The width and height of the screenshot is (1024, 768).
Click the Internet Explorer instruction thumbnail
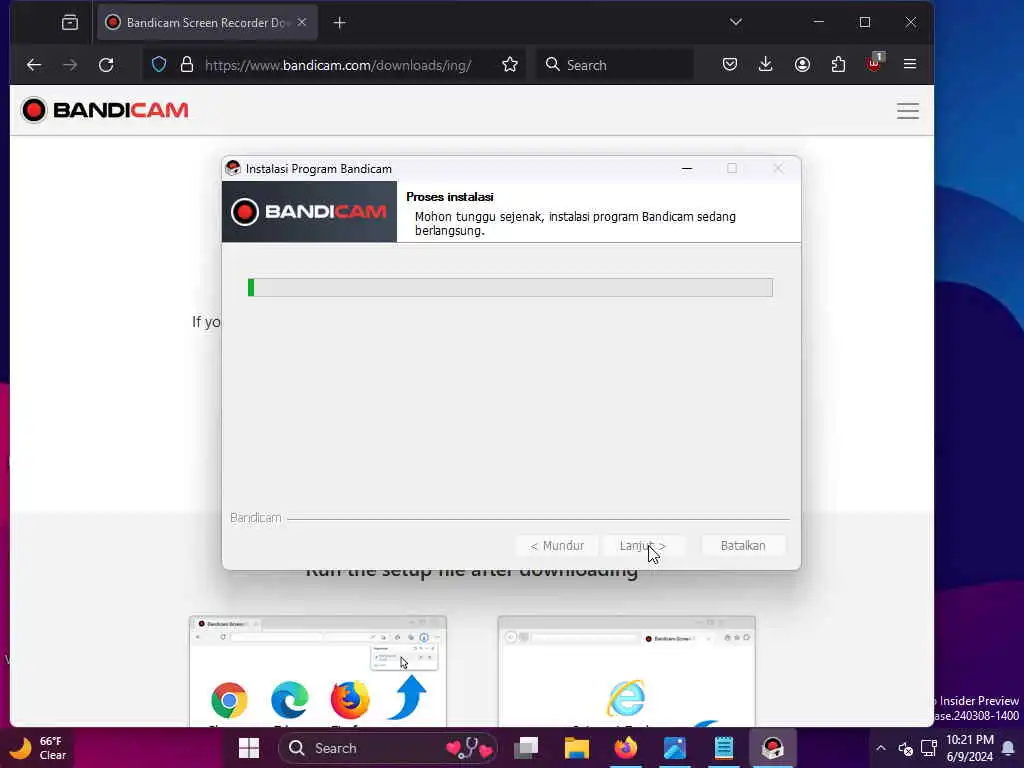pos(626,671)
